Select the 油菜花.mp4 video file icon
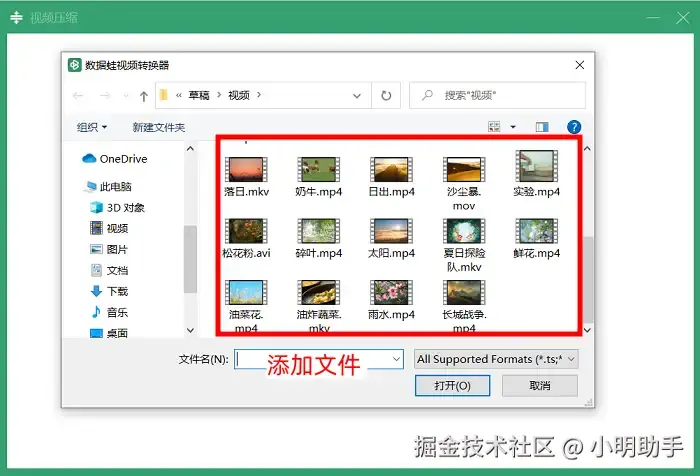The width and height of the screenshot is (700, 476). (x=246, y=292)
